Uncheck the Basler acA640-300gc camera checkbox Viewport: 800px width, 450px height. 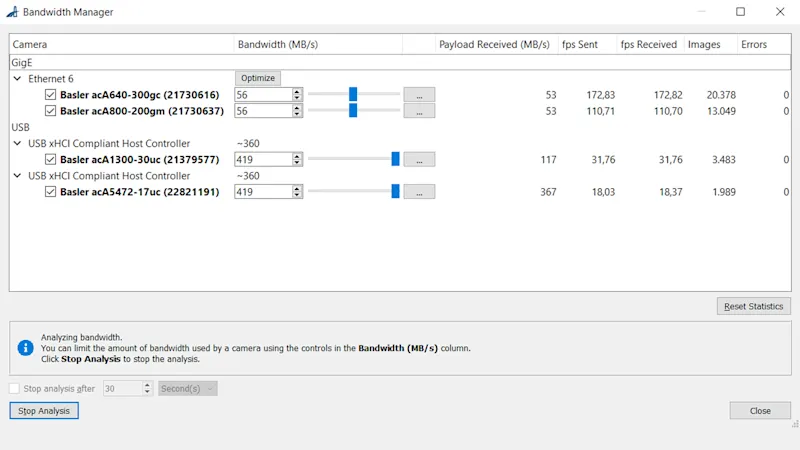50,95
